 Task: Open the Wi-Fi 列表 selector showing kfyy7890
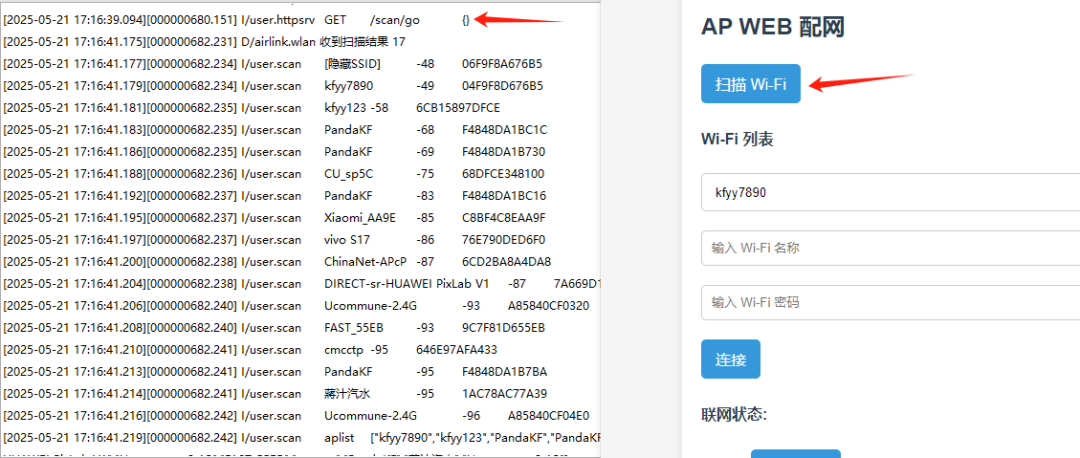891,192
